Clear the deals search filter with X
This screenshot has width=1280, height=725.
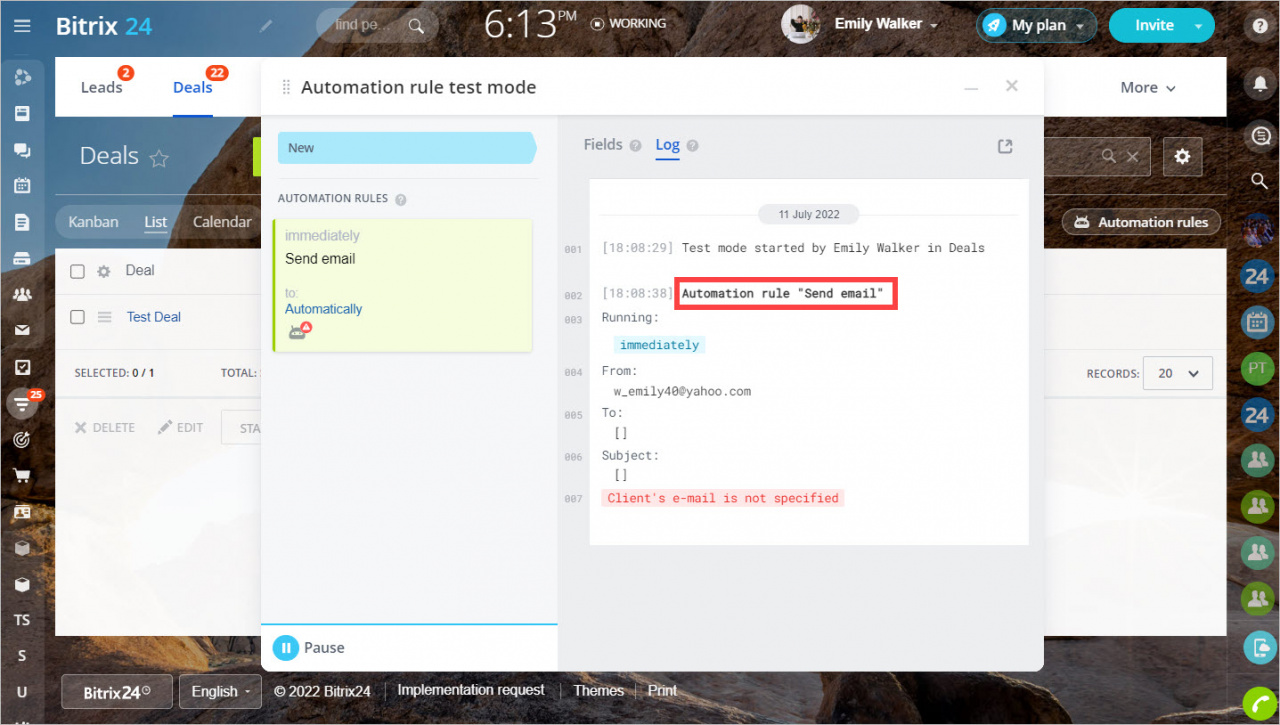tap(1133, 157)
